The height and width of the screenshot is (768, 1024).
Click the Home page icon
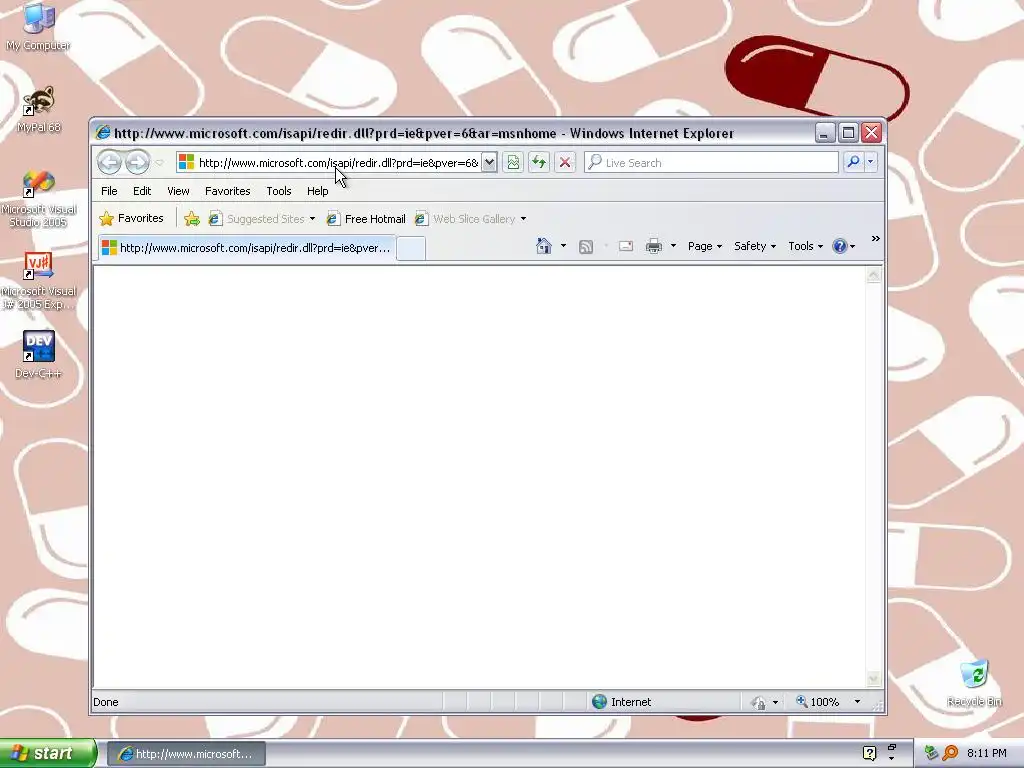[543, 246]
